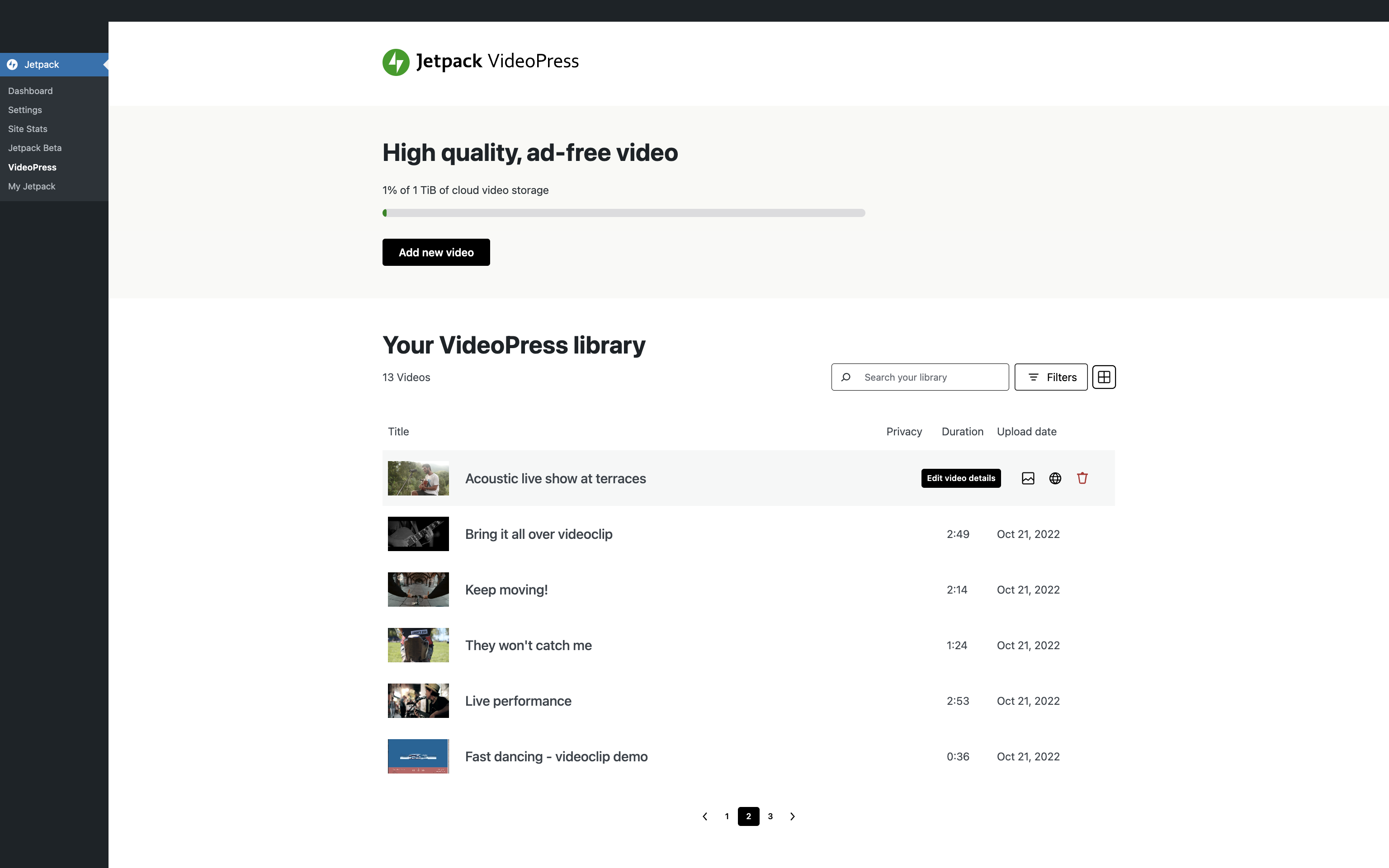Click the 13 Videos count

pyautogui.click(x=406, y=377)
